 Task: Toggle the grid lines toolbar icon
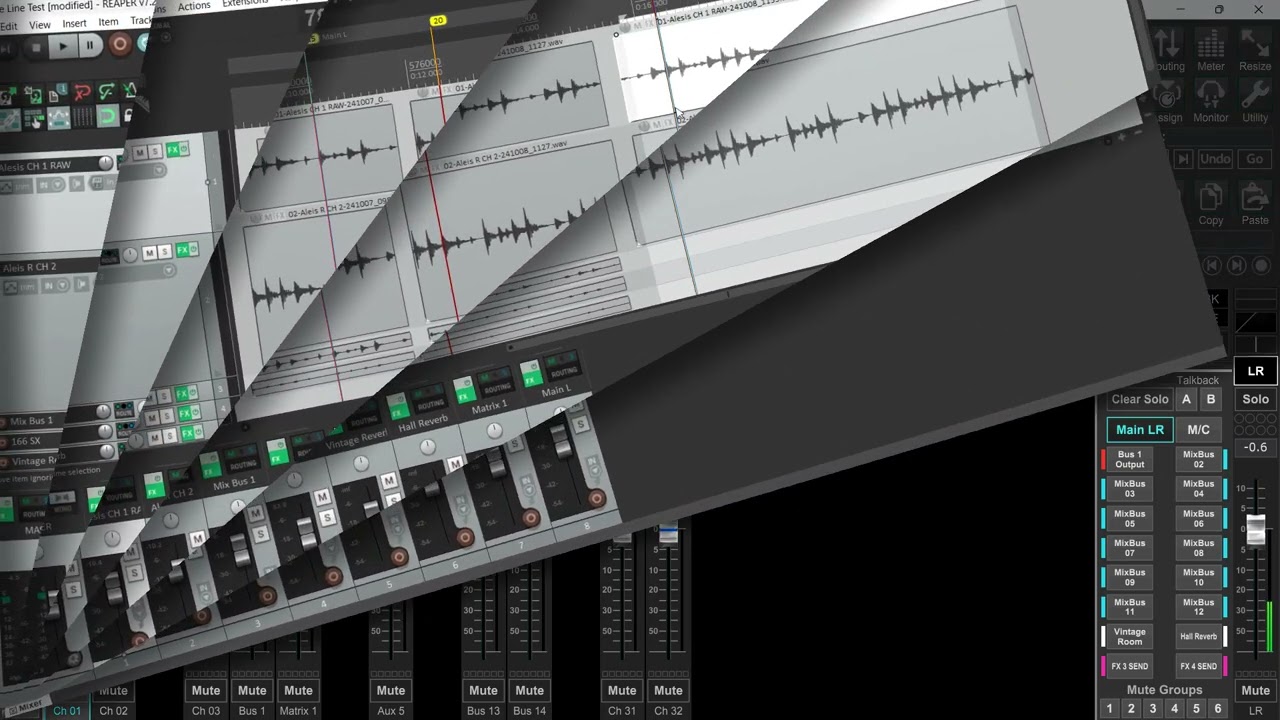pos(82,118)
